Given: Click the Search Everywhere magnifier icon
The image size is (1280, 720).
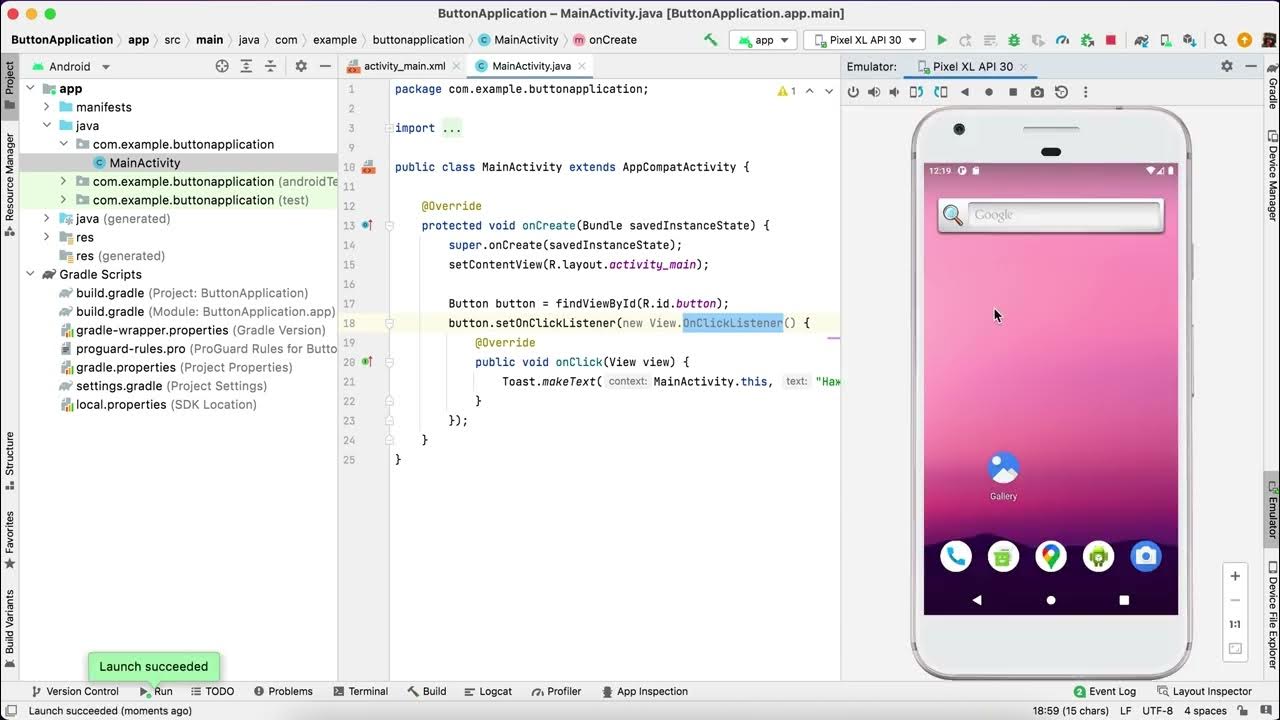Looking at the screenshot, I should tap(1220, 40).
